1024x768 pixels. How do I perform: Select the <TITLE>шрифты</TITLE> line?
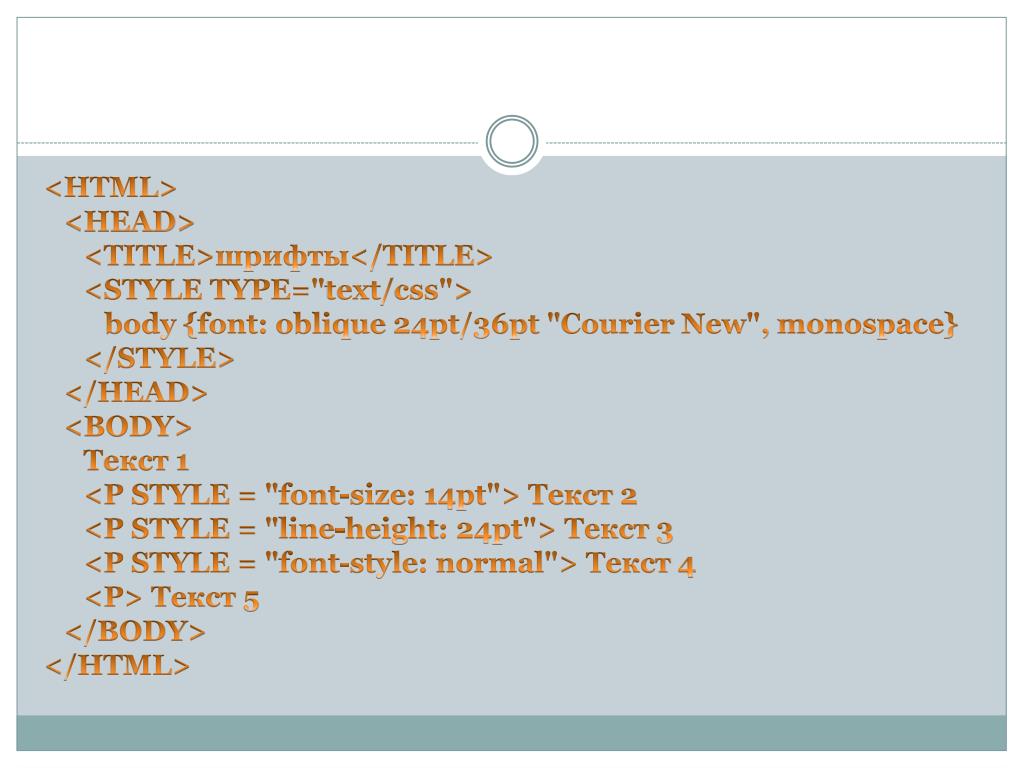tap(289, 255)
